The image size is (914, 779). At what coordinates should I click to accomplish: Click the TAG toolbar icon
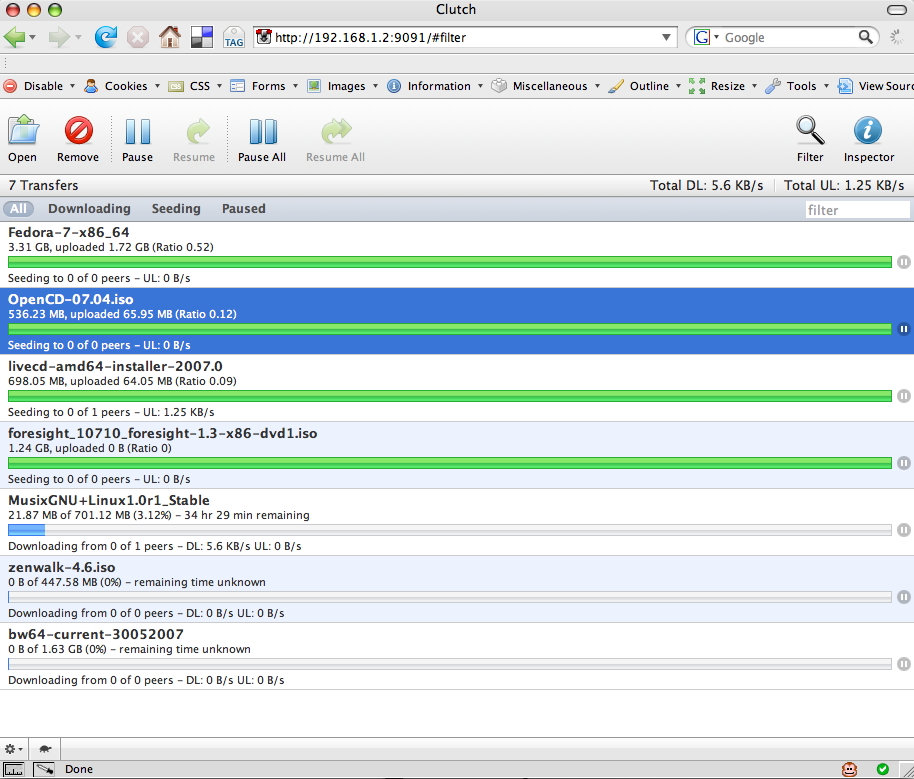coord(234,38)
